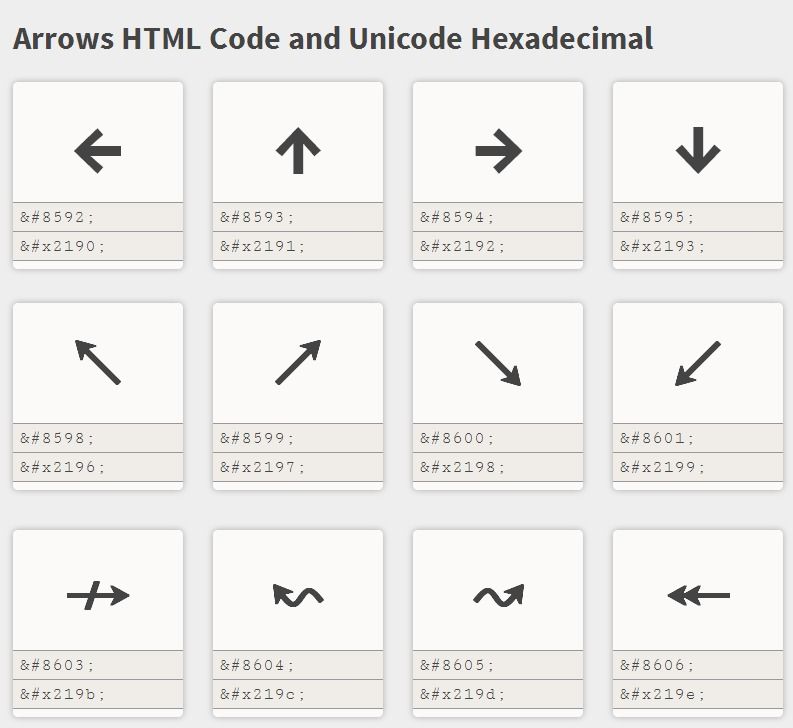Select the &#x219e; hex code field
Image resolution: width=793 pixels, height=728 pixels.
point(698,694)
